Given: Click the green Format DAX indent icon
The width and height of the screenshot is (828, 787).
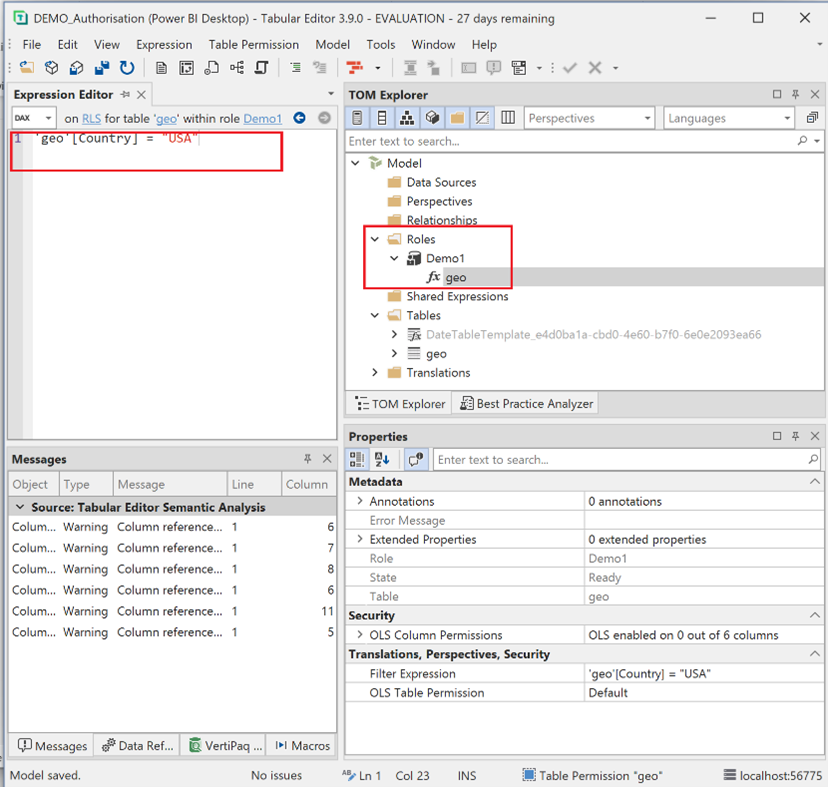Looking at the screenshot, I should [x=296, y=68].
